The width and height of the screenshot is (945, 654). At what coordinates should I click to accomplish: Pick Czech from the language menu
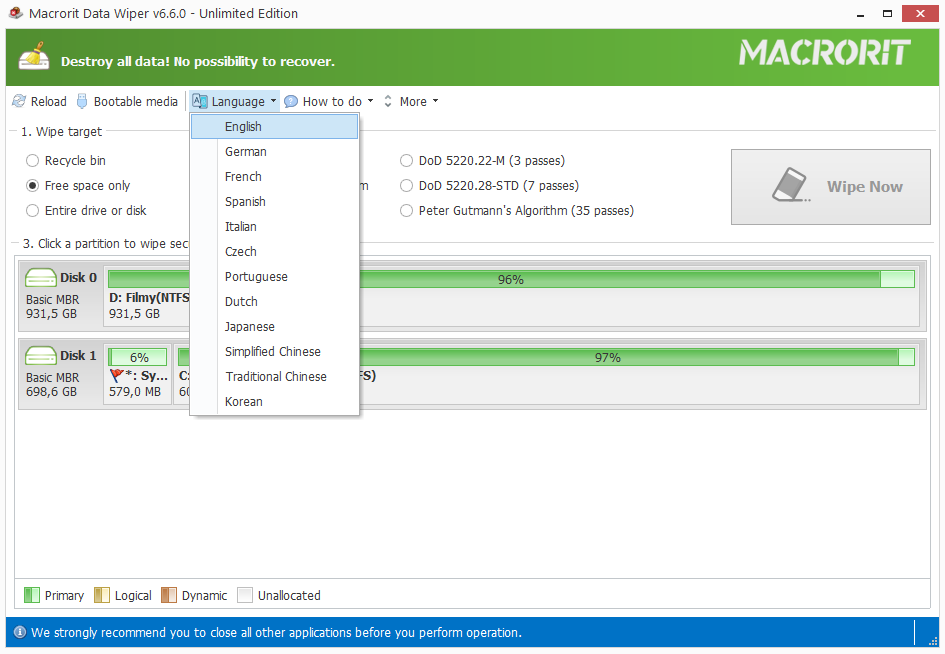(275, 252)
